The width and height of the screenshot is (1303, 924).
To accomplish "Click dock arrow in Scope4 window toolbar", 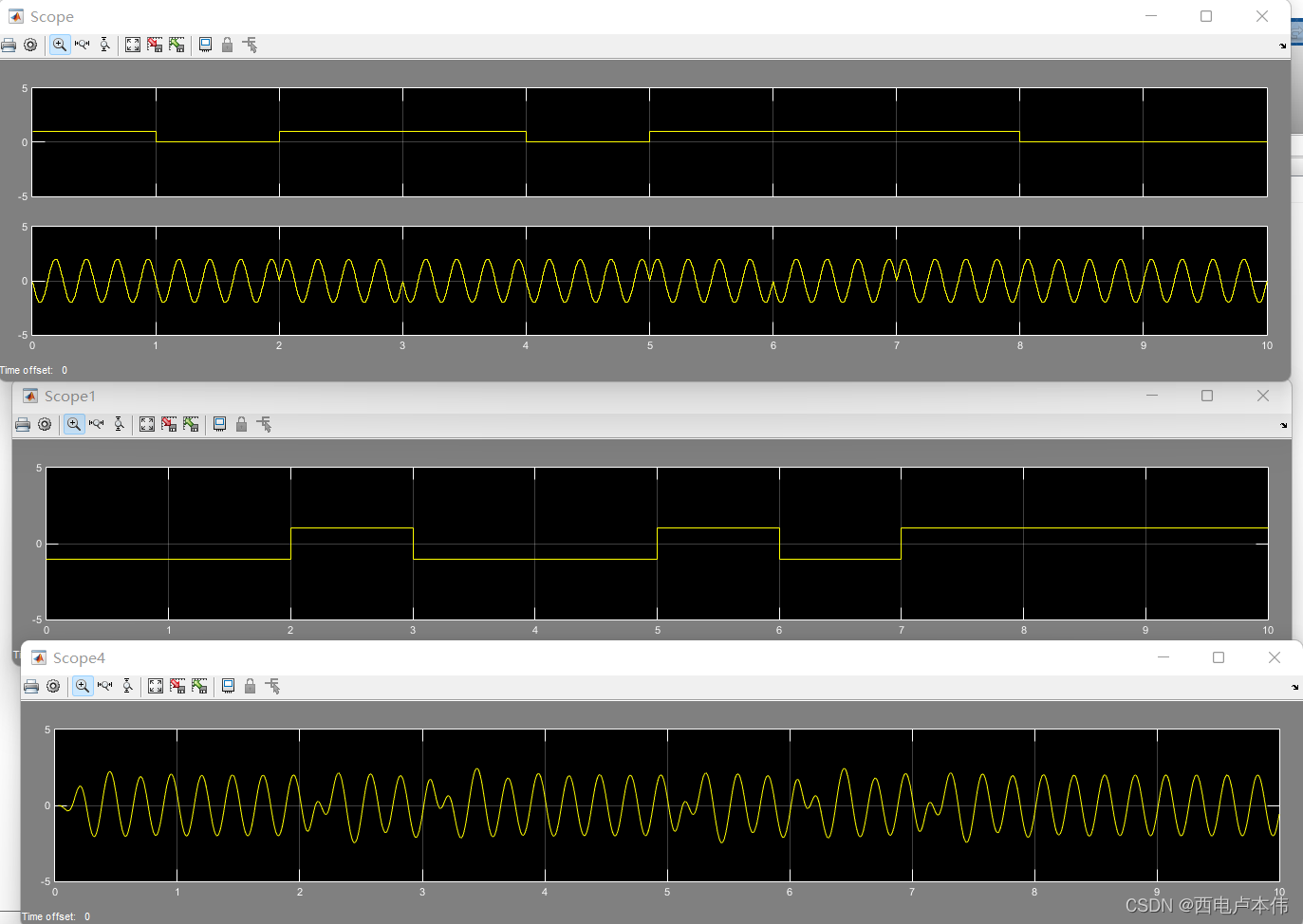I will (1295, 687).
